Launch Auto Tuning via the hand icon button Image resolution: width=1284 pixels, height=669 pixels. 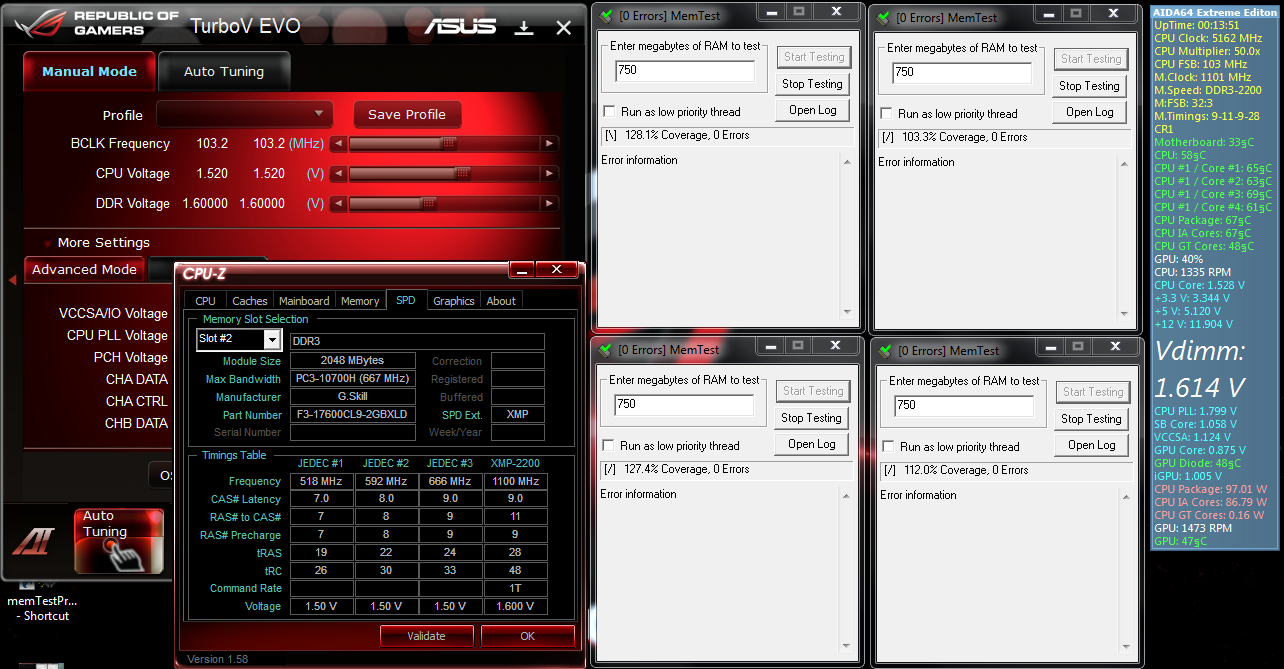click(119, 541)
